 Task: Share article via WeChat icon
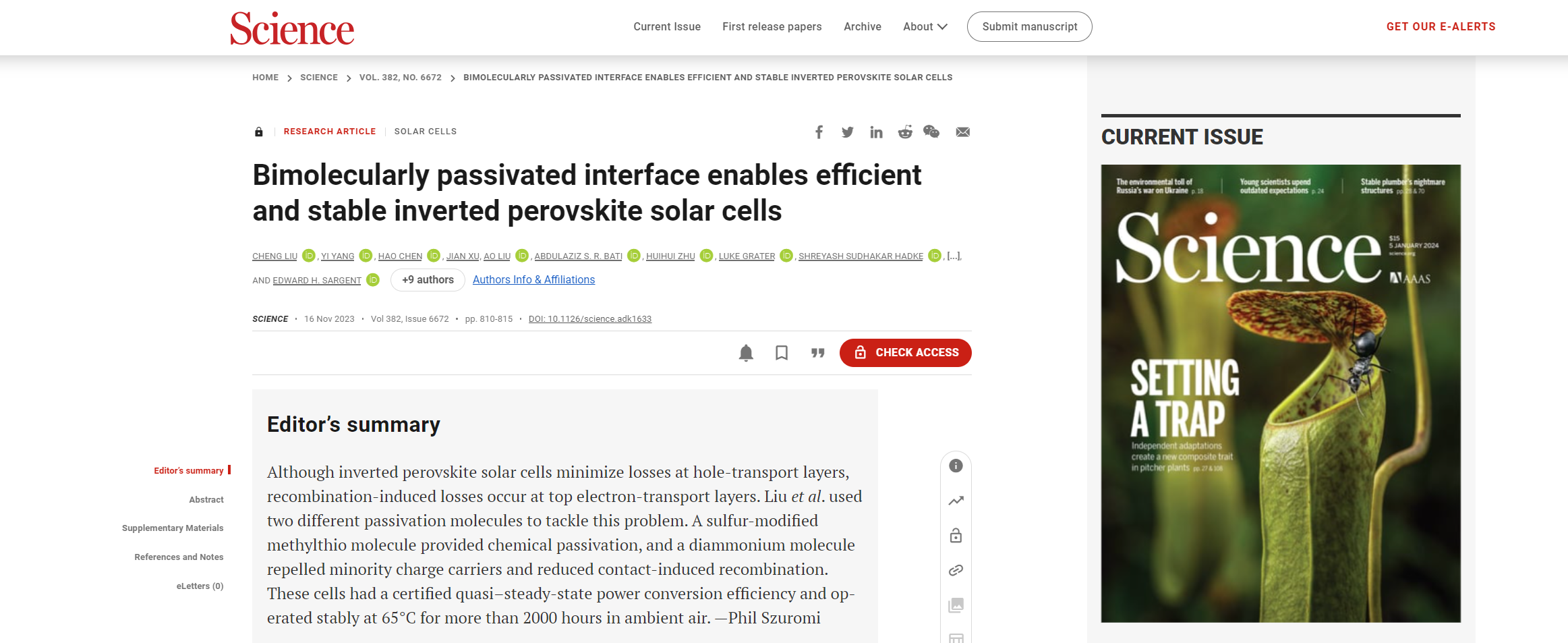[931, 132]
